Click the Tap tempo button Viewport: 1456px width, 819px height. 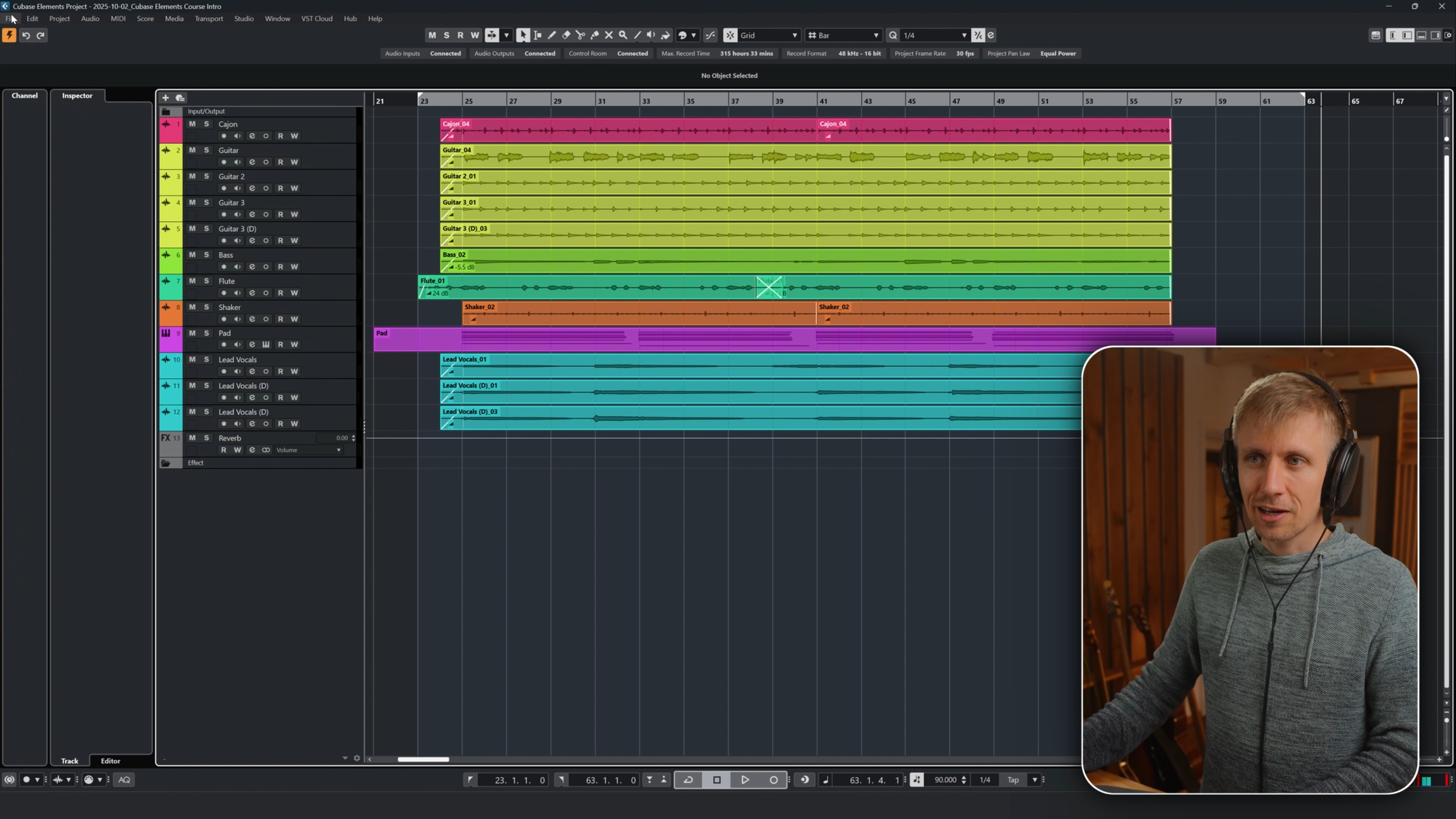(1013, 780)
